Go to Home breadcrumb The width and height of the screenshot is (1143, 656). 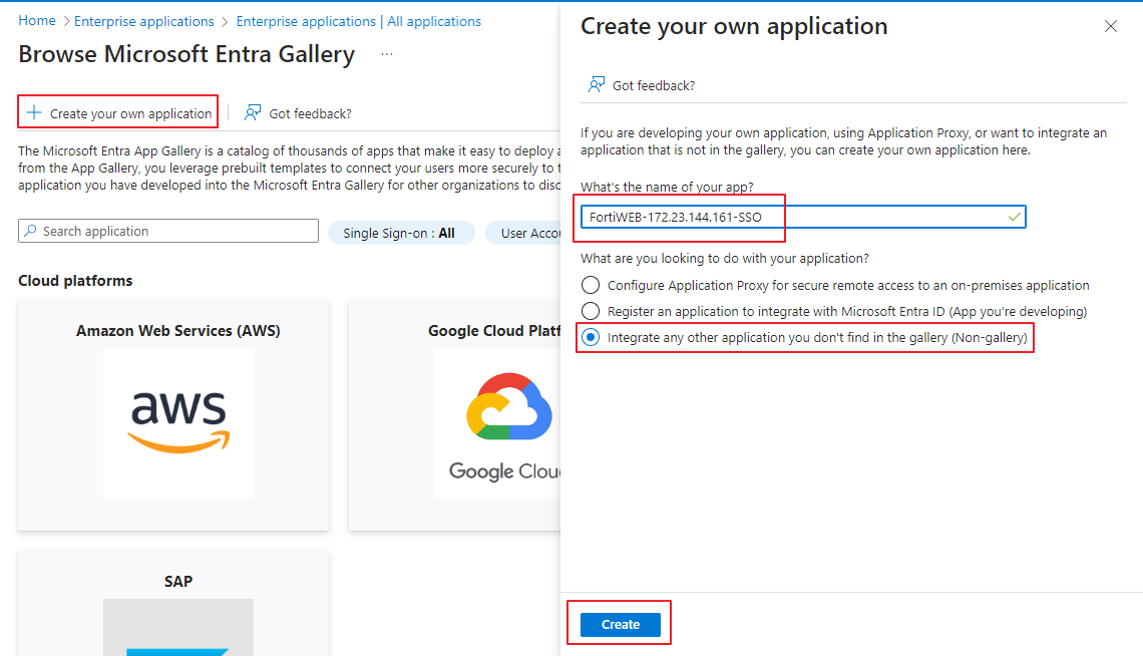[x=37, y=20]
